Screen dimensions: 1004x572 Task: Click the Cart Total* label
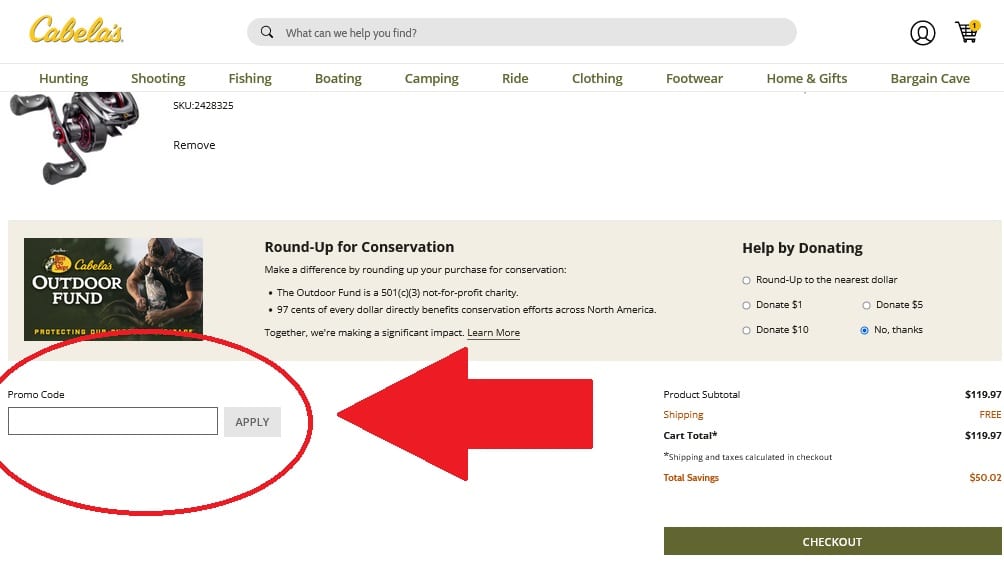pyautogui.click(x=690, y=436)
